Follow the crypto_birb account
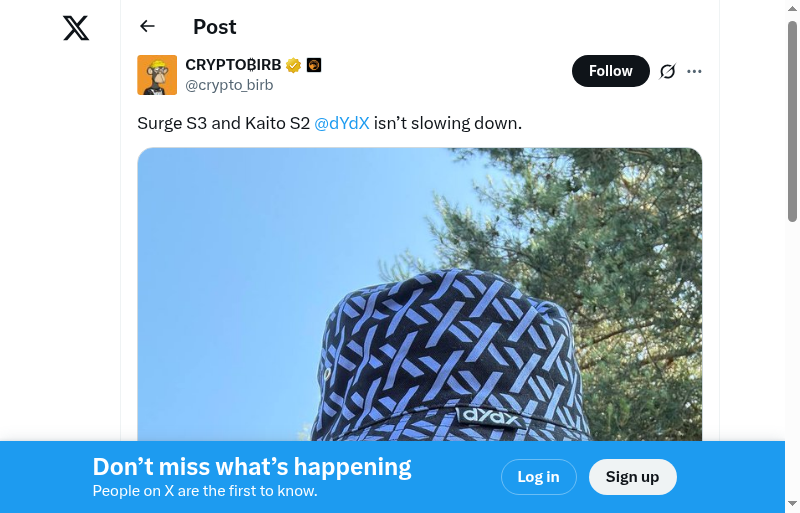The image size is (800, 513). 610,71
